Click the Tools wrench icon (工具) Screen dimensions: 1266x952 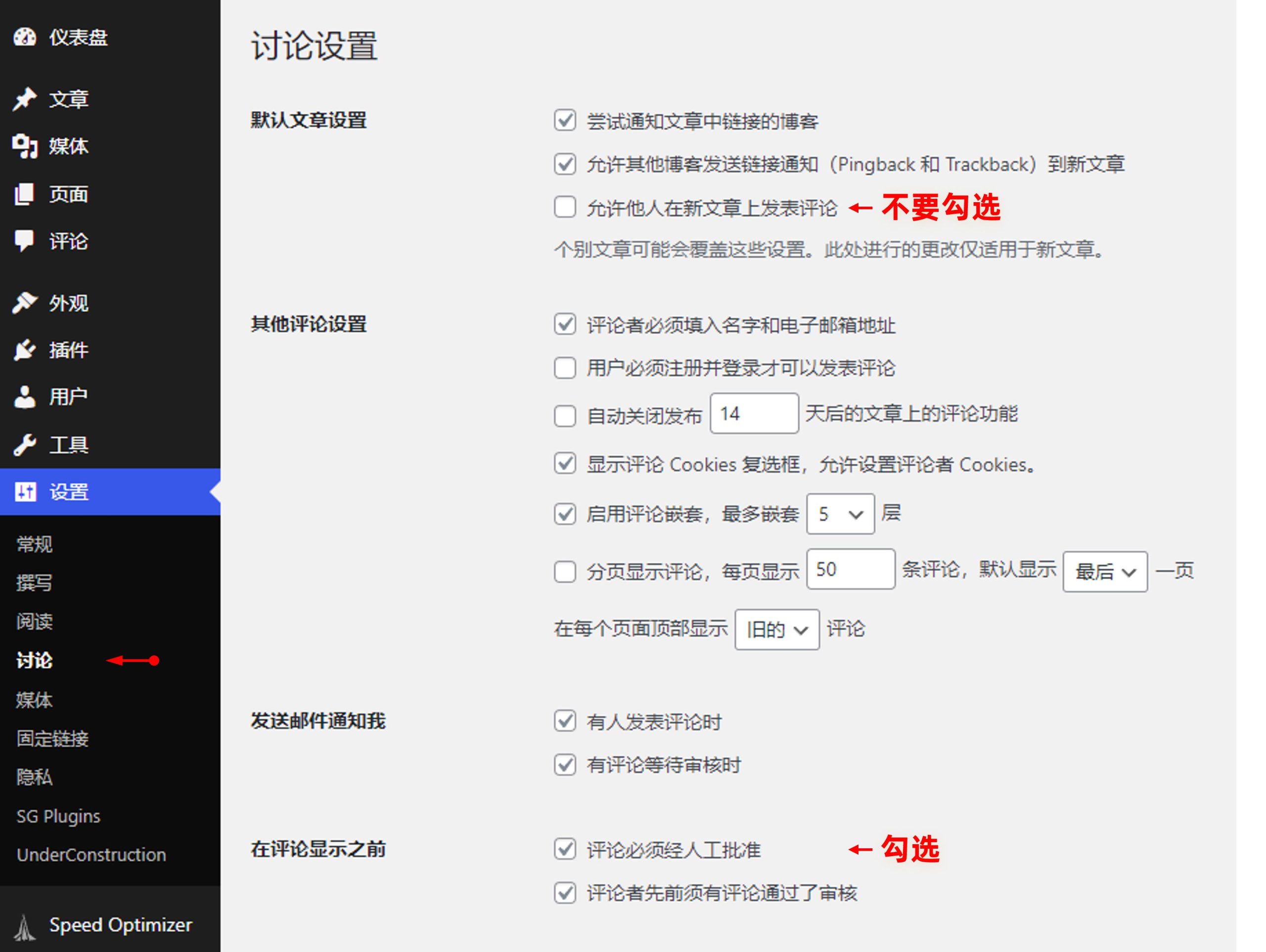[25, 444]
